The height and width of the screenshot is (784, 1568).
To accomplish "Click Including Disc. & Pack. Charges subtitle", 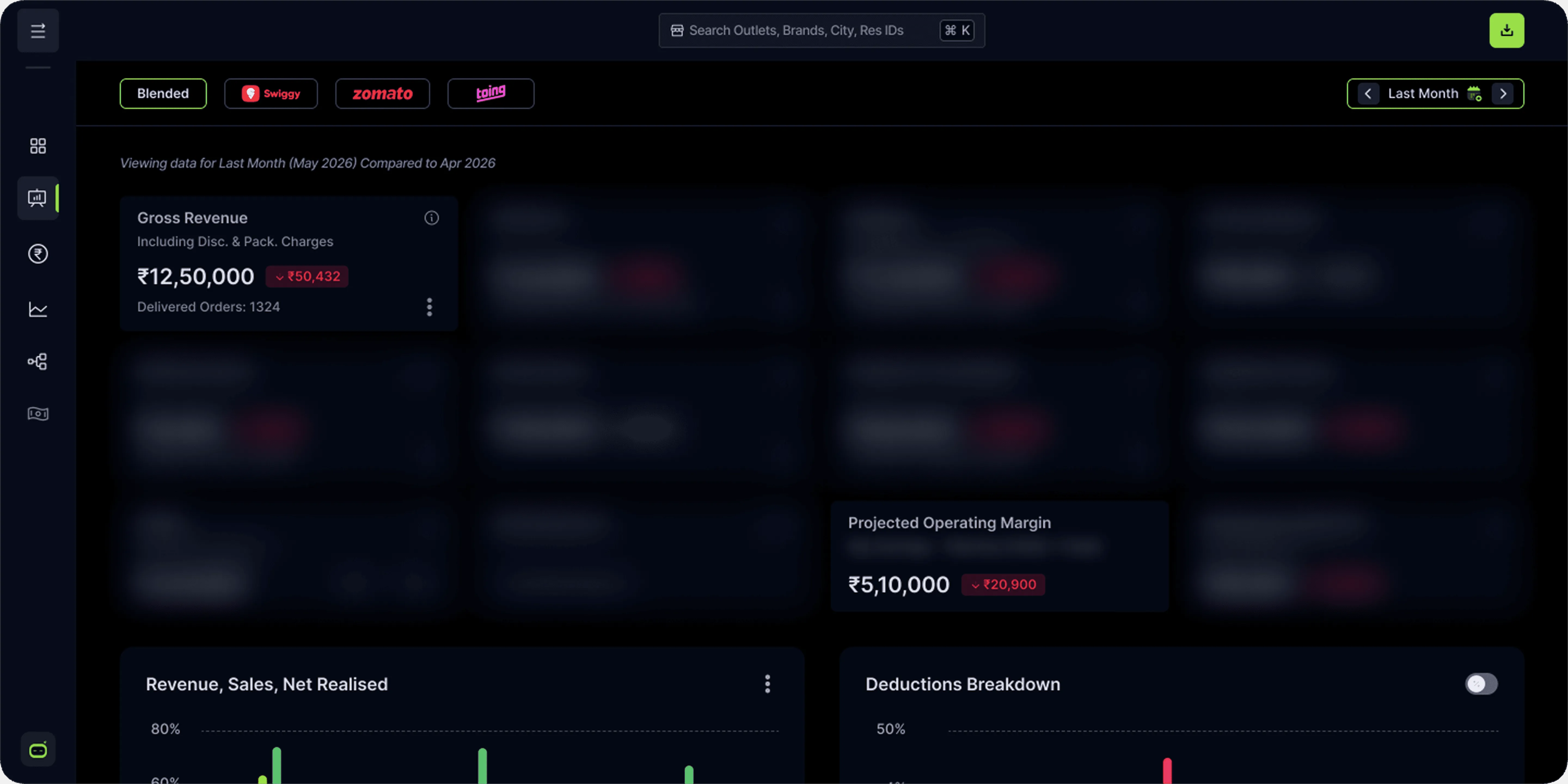I will point(235,242).
